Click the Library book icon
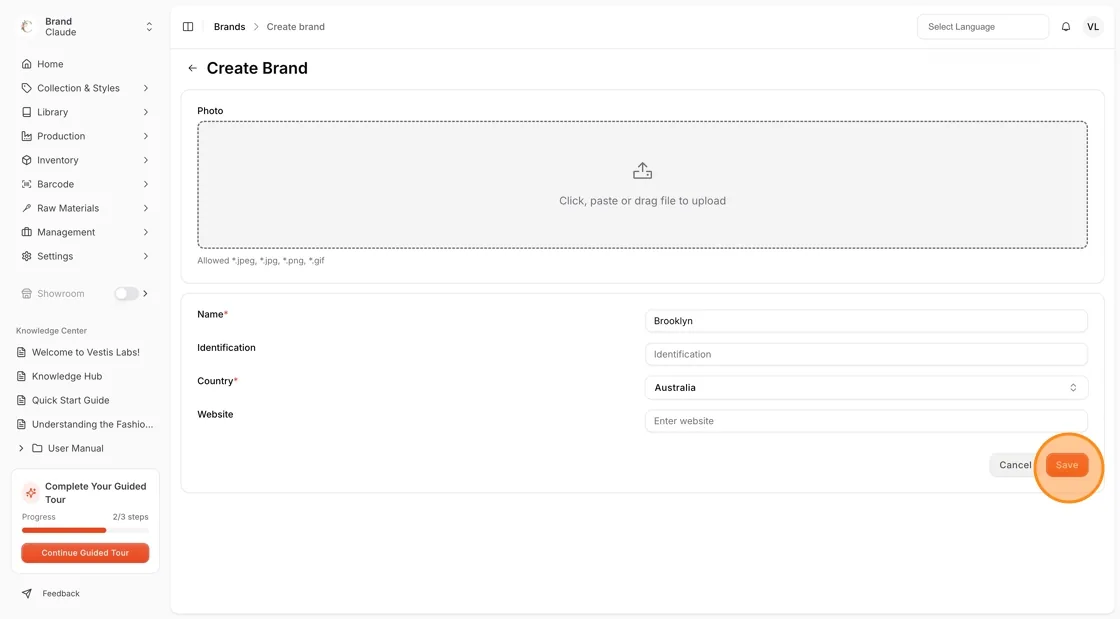 click(x=26, y=112)
